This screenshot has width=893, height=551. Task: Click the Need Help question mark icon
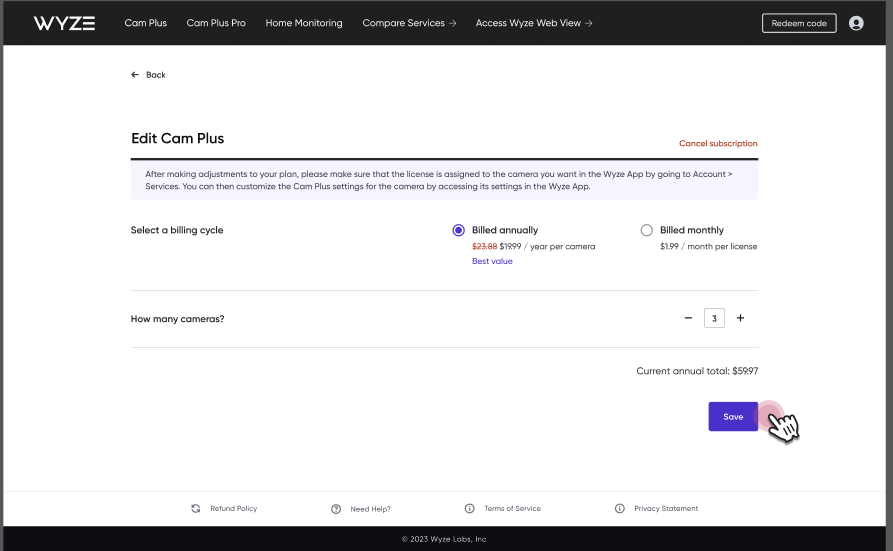coord(336,509)
